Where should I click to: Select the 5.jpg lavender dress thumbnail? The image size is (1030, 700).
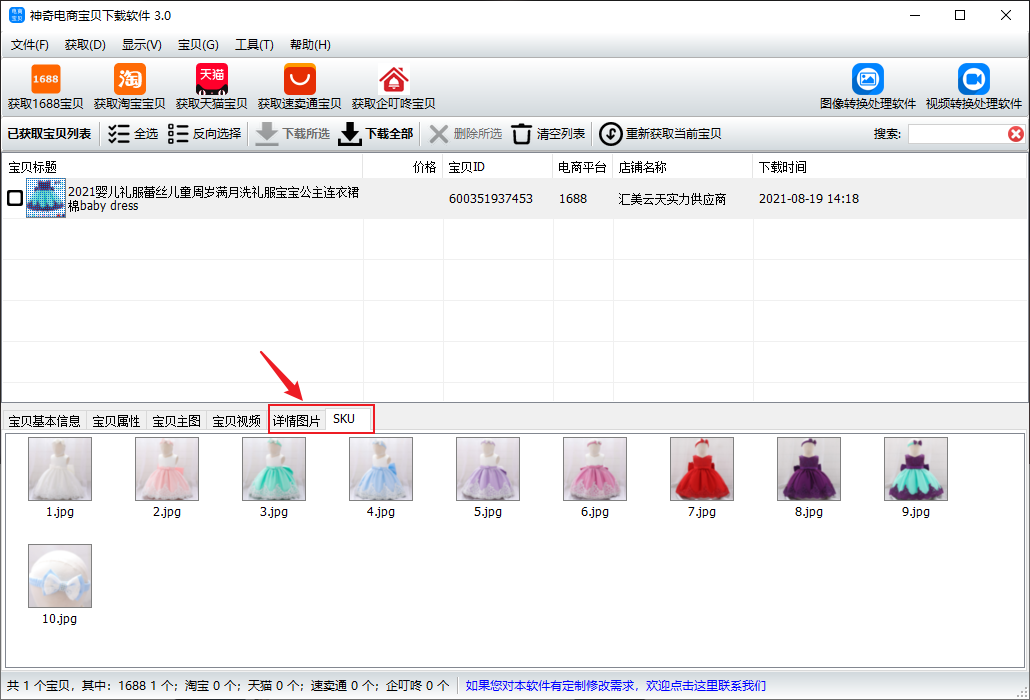[488, 469]
